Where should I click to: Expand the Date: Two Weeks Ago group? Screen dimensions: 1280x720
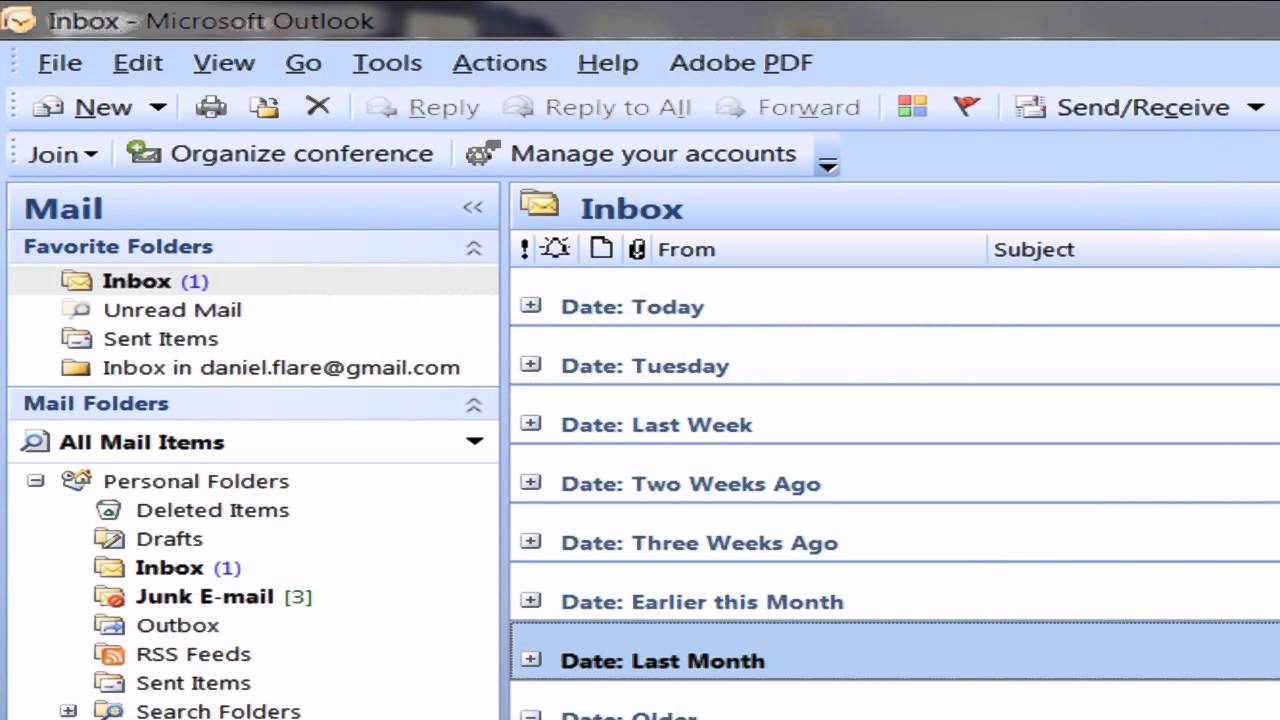pyautogui.click(x=531, y=482)
